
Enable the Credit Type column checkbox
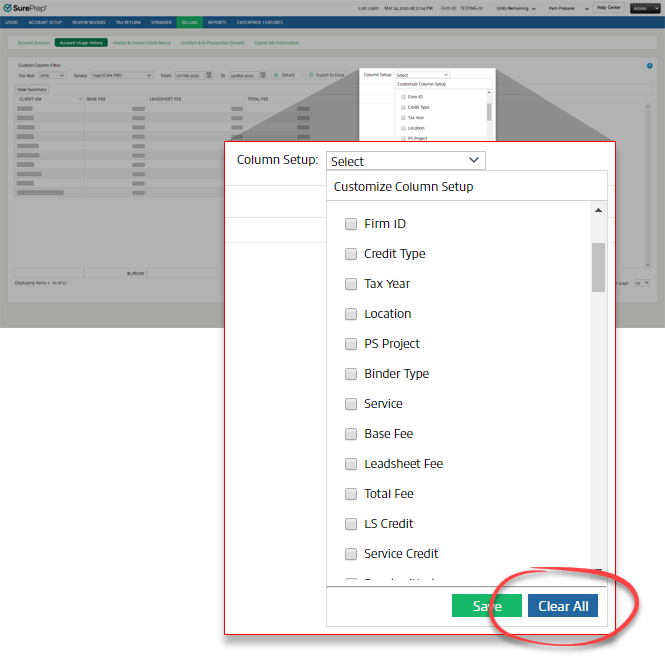tap(351, 254)
